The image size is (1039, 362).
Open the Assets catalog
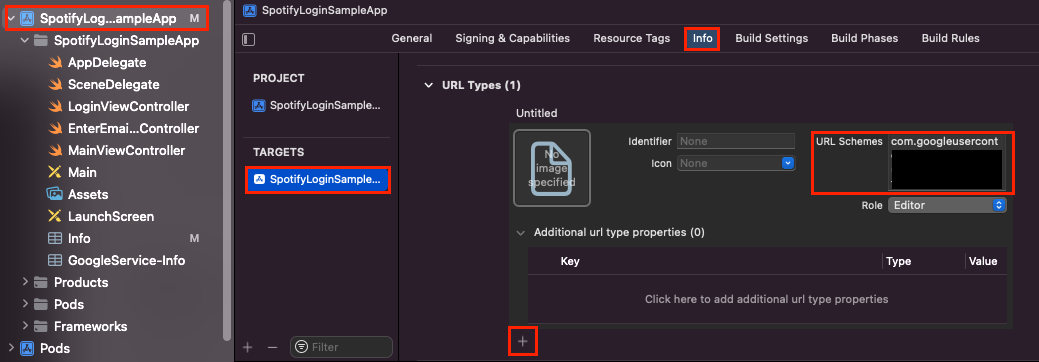tap(87, 194)
